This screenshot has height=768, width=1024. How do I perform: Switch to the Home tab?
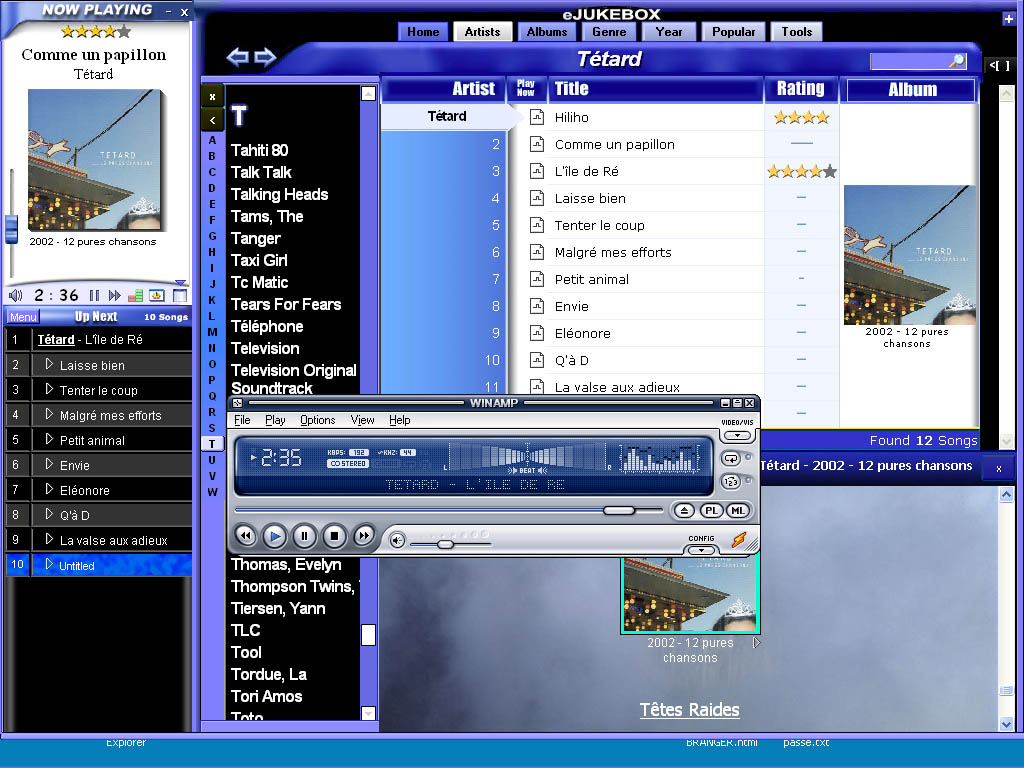[x=423, y=31]
